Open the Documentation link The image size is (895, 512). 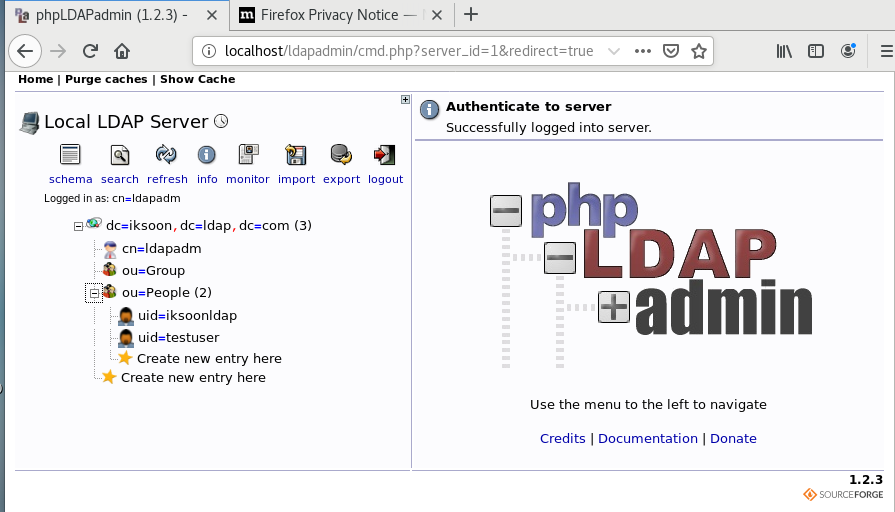click(648, 438)
